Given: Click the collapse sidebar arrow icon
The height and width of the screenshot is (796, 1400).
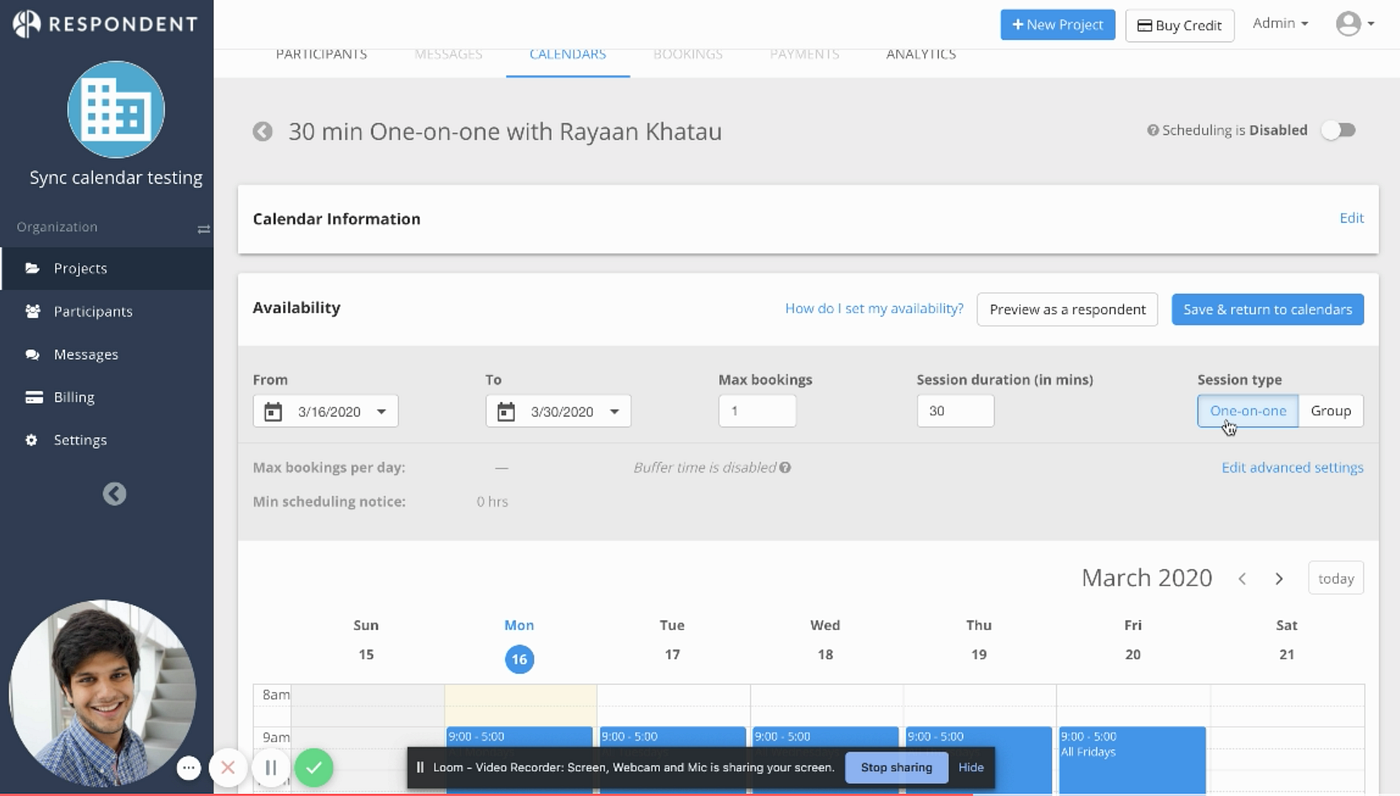Looking at the screenshot, I should pos(115,494).
